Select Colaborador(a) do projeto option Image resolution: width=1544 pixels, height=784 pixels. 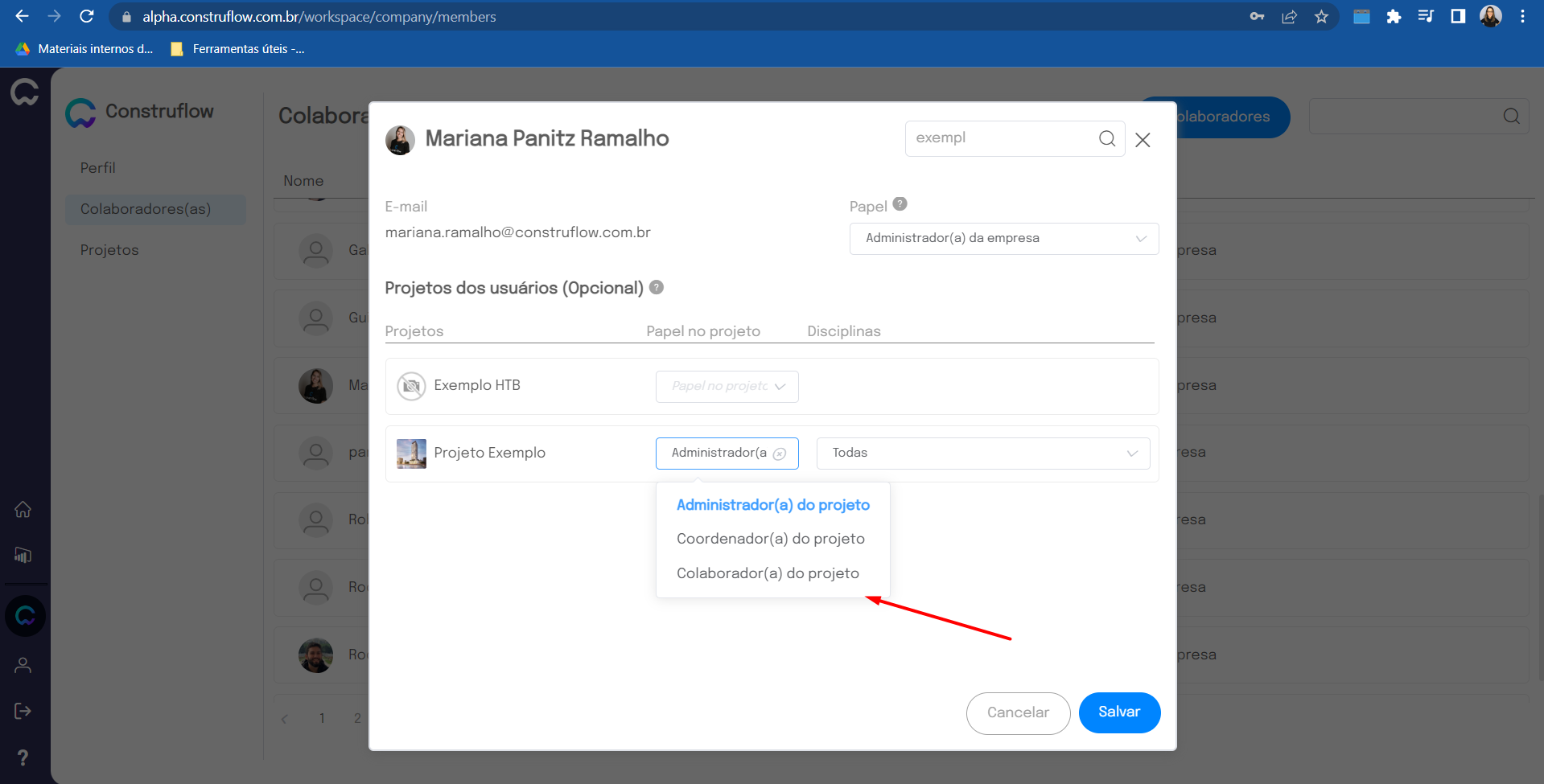click(x=768, y=573)
